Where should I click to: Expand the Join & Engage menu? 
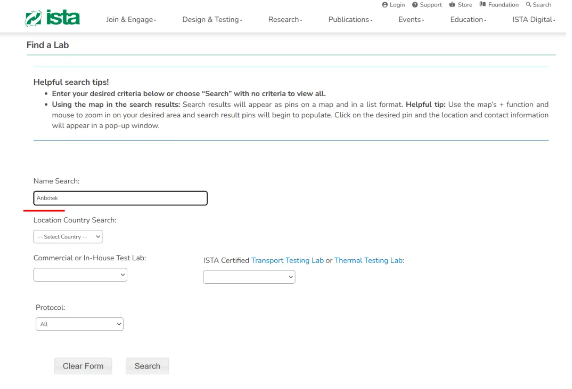(131, 20)
